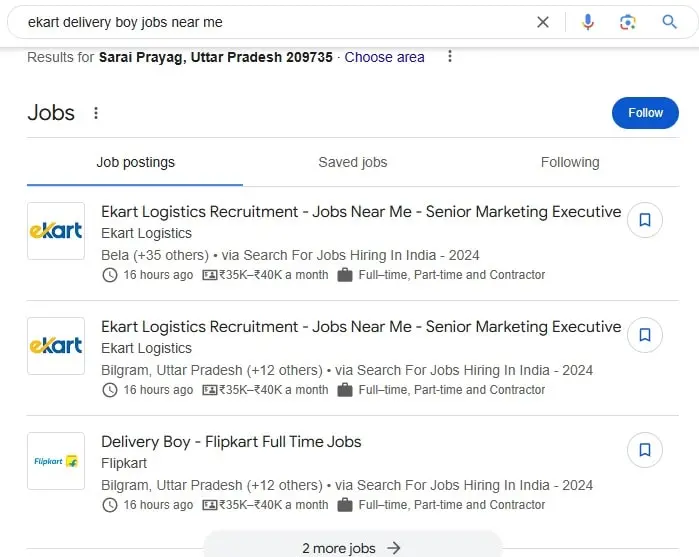Open the Ekart logo of Bela listing

pyautogui.click(x=56, y=231)
